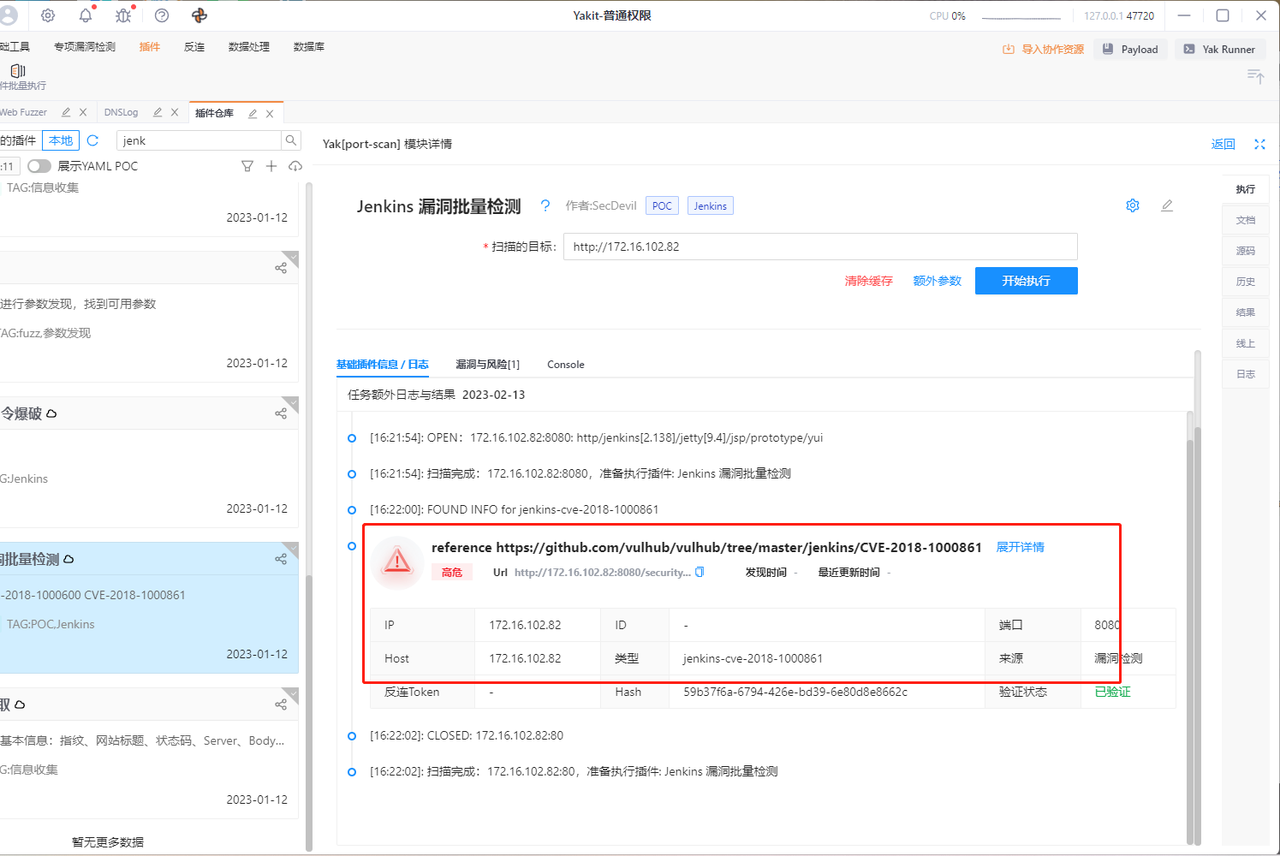Click 清除缓存 link
The width and height of the screenshot is (1280, 856).
point(869,281)
